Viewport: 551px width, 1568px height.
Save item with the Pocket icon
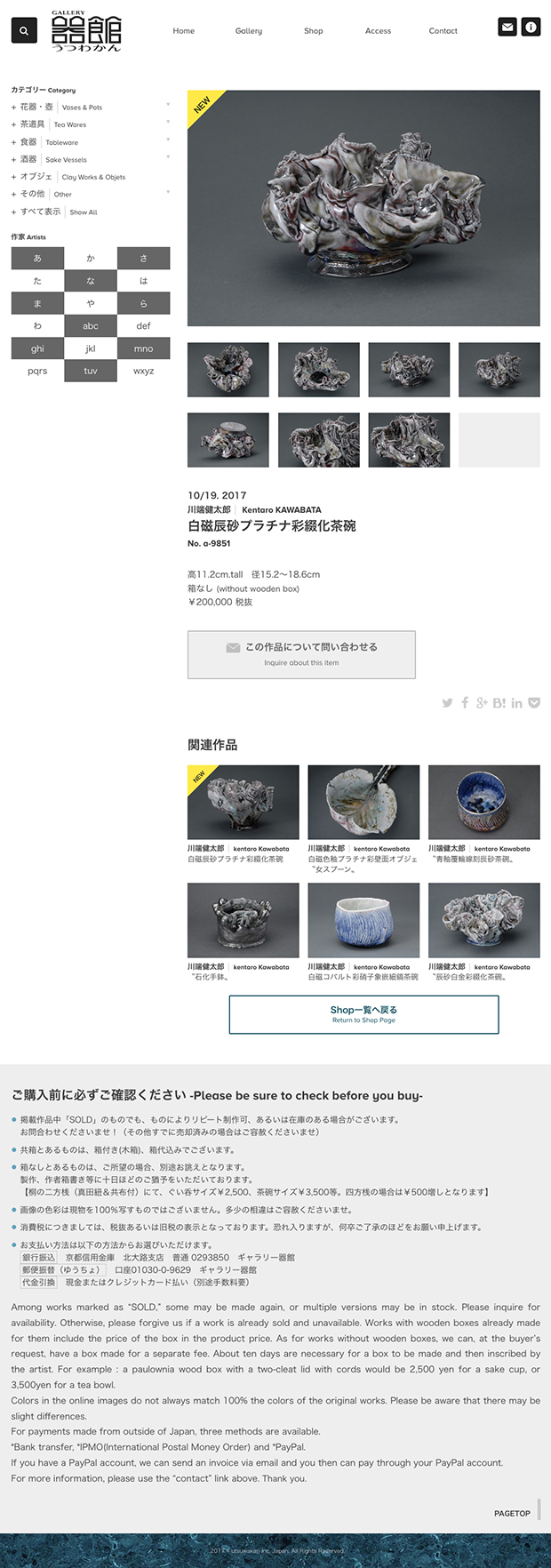(x=534, y=703)
